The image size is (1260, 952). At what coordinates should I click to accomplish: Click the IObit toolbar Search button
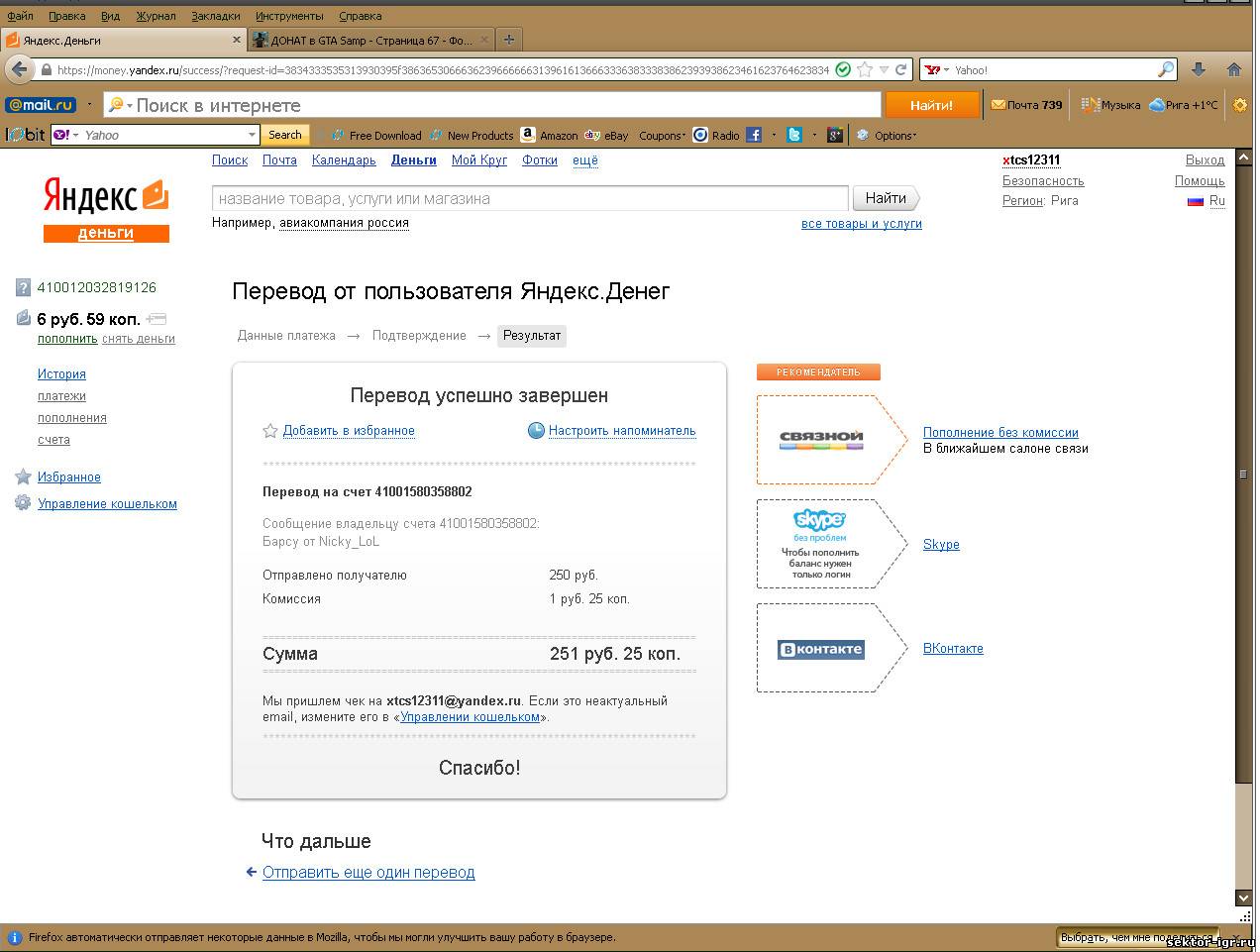285,135
